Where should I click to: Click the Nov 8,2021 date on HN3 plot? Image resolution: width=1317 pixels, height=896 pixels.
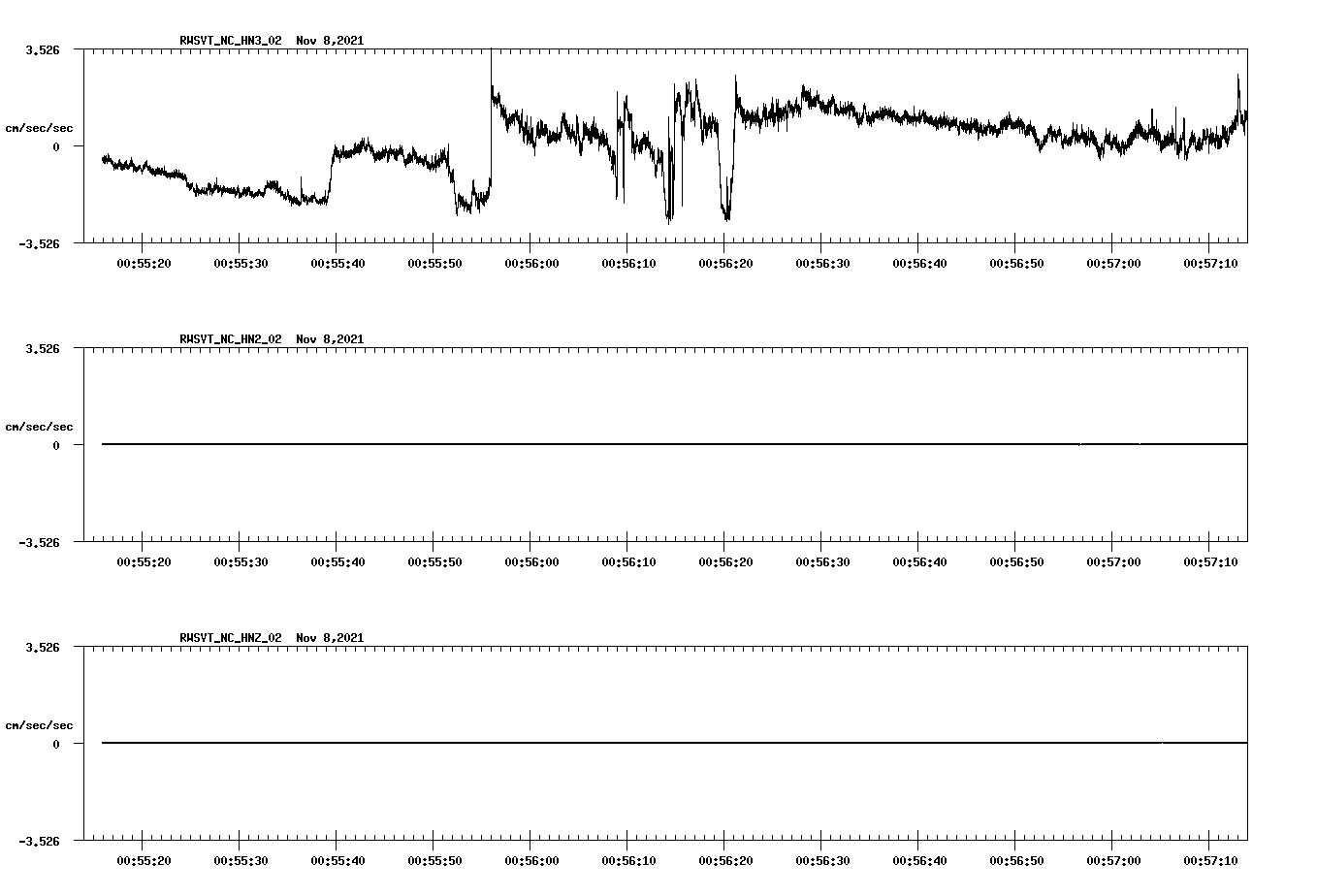[x=331, y=41]
